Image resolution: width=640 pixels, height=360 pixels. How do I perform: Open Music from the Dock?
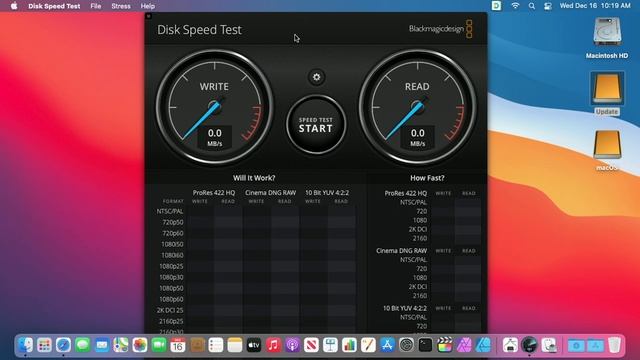(273, 345)
